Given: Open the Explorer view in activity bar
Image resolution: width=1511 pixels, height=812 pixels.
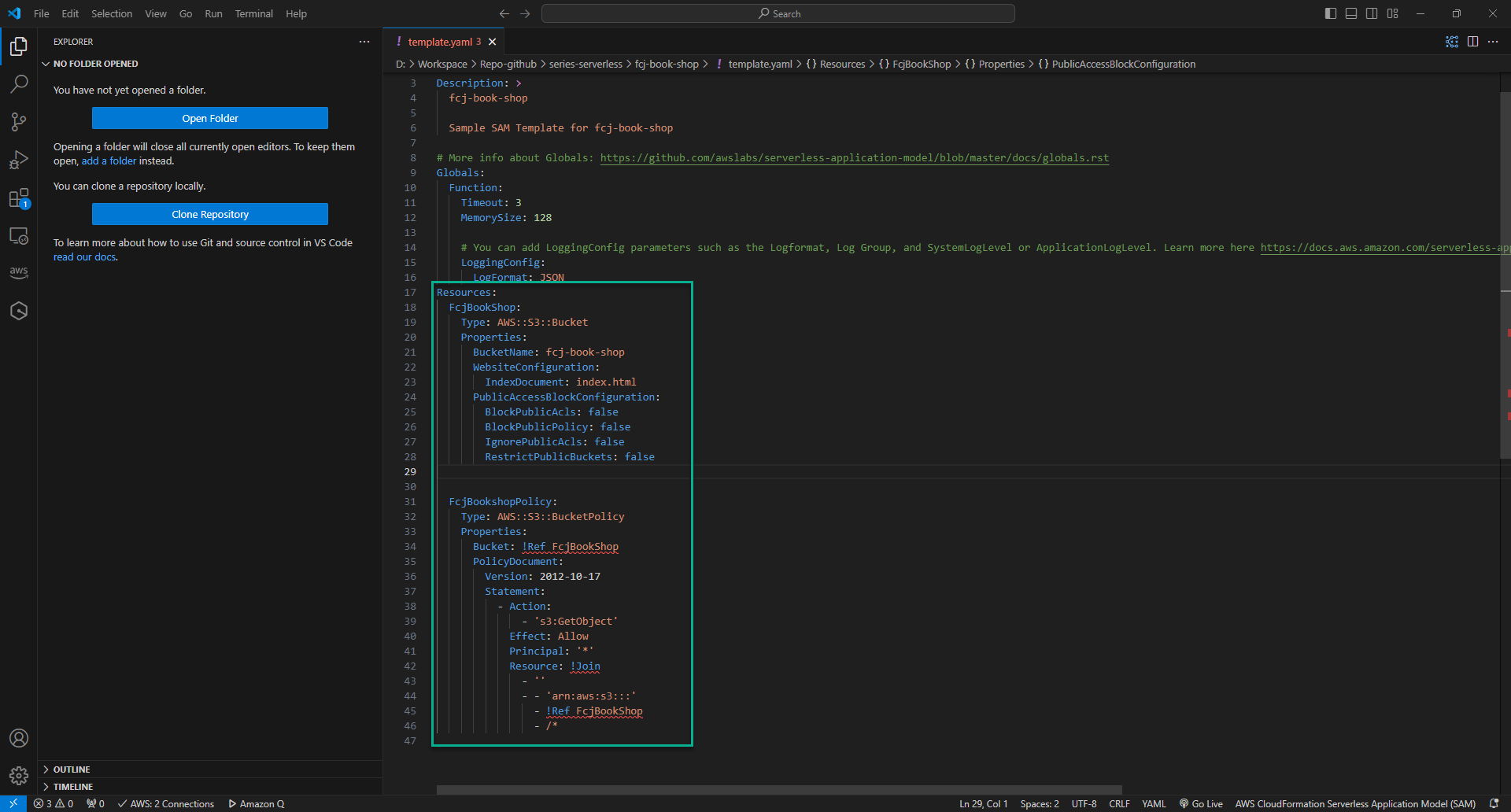Looking at the screenshot, I should [19, 46].
